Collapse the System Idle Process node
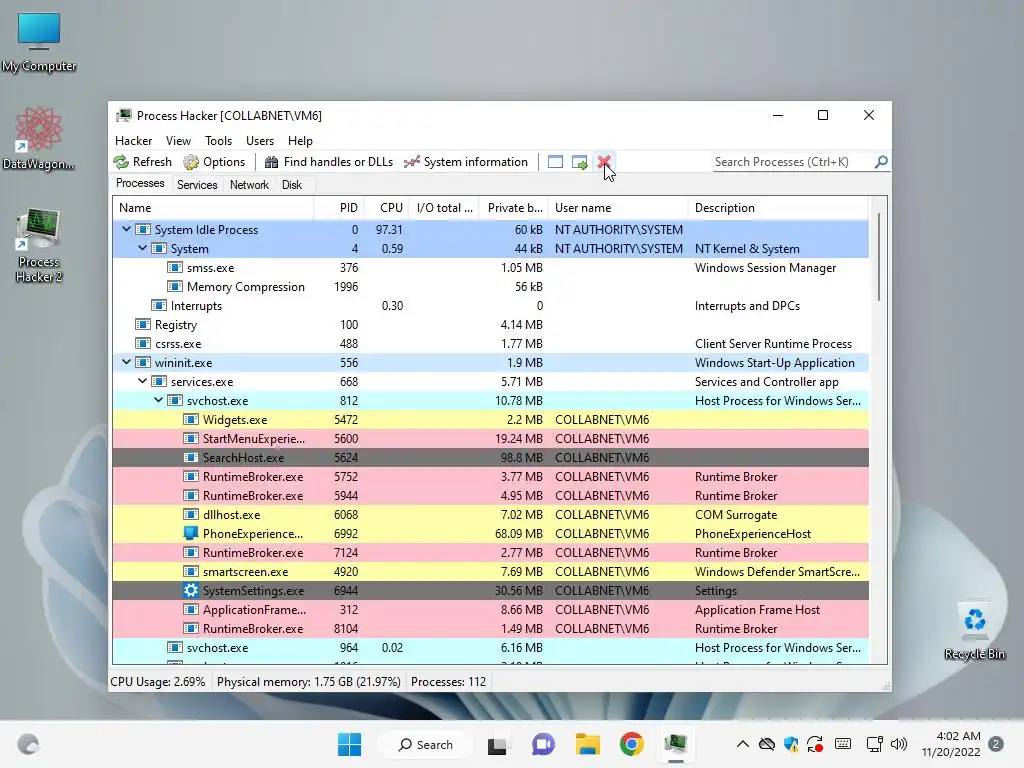Viewport: 1024px width, 768px height. (126, 229)
